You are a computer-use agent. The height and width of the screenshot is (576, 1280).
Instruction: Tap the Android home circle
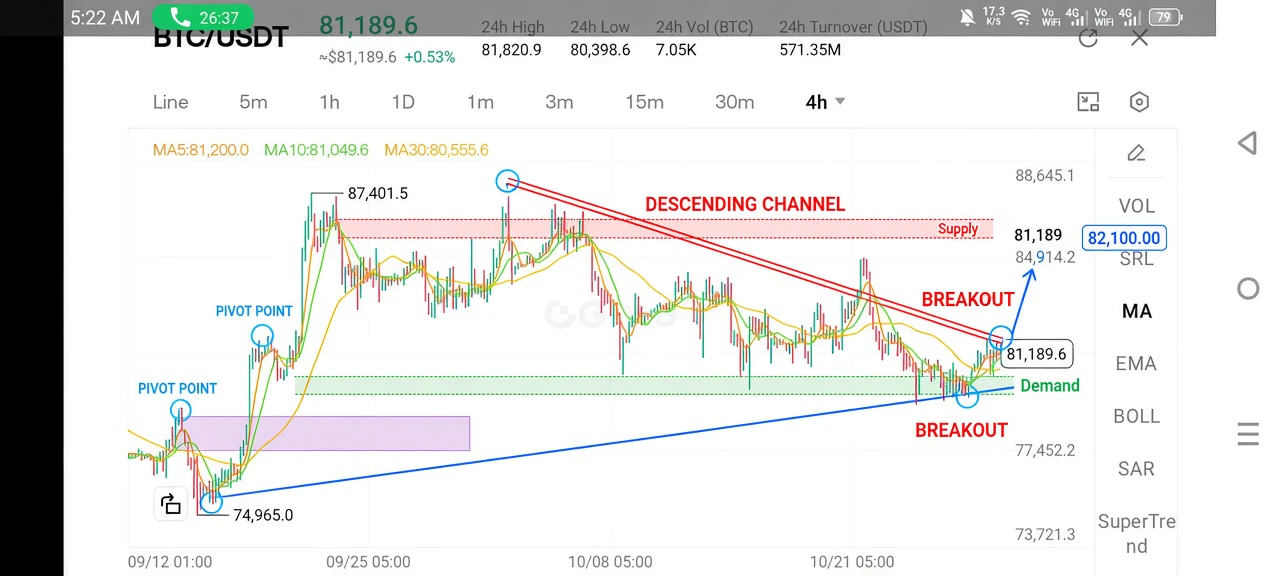1248,289
